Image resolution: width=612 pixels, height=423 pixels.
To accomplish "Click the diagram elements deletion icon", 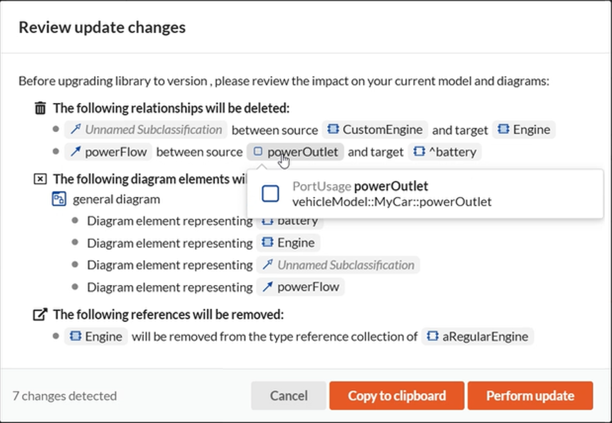I will 40,179.
